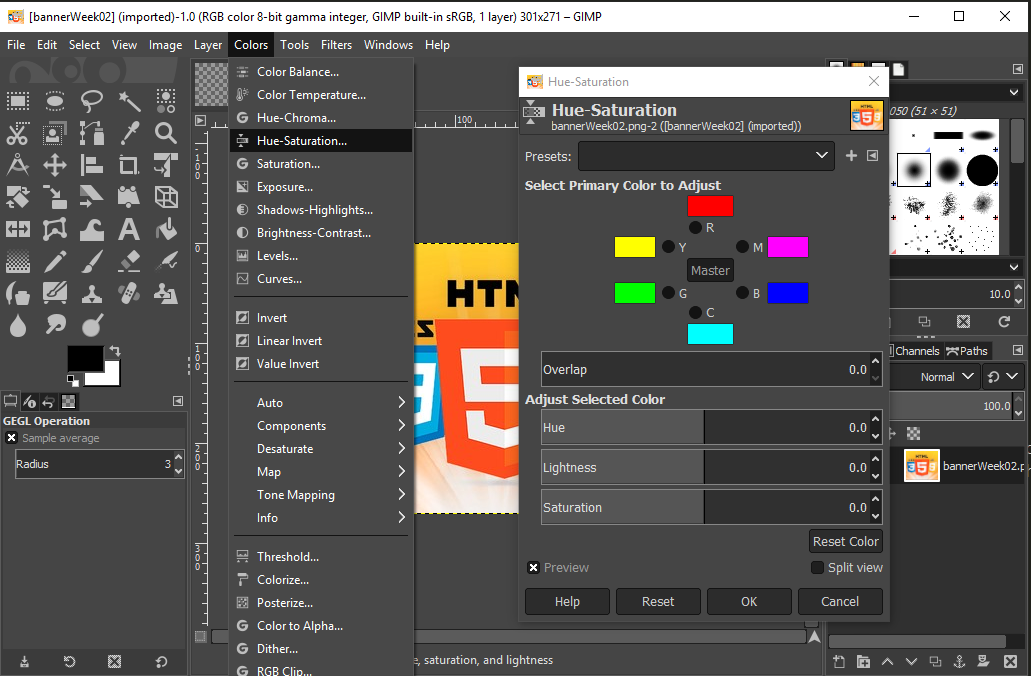The width and height of the screenshot is (1031, 676).
Task: Switch to the Channels tab
Action: pos(916,351)
